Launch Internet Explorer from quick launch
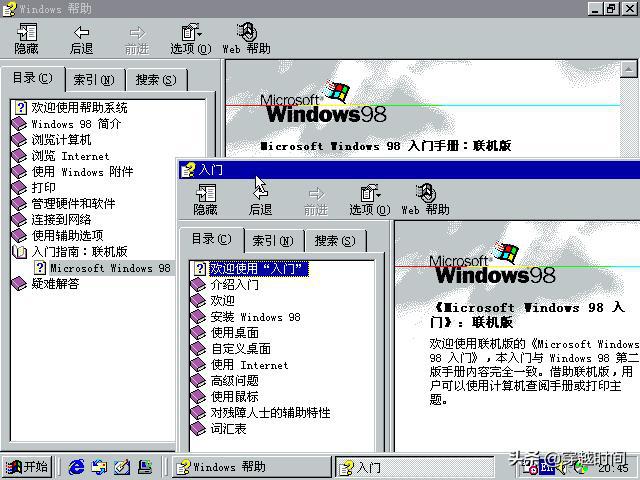 pyautogui.click(x=77, y=467)
